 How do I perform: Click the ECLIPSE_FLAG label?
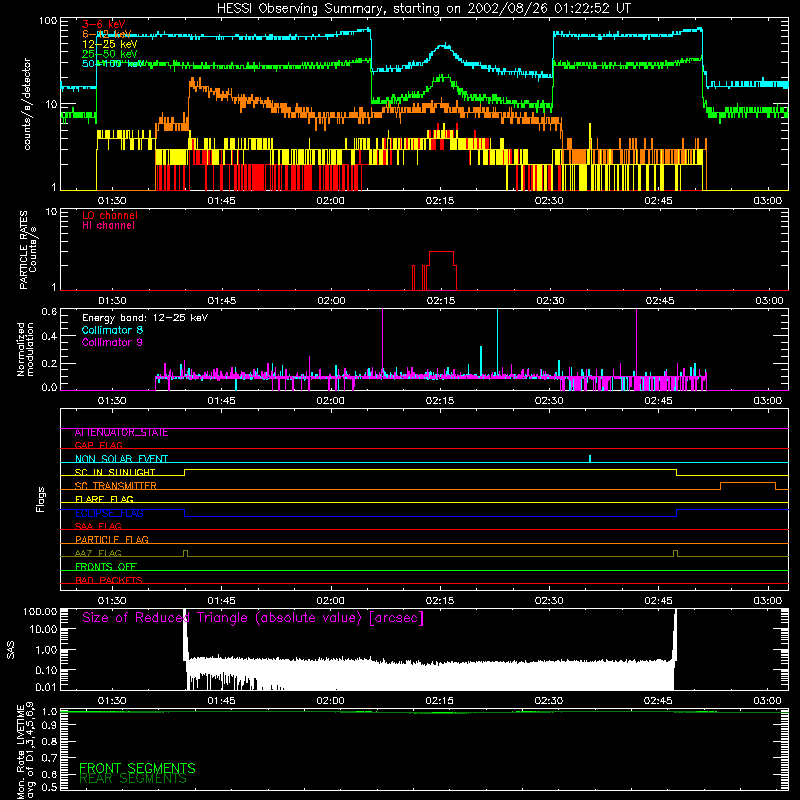[x=109, y=513]
